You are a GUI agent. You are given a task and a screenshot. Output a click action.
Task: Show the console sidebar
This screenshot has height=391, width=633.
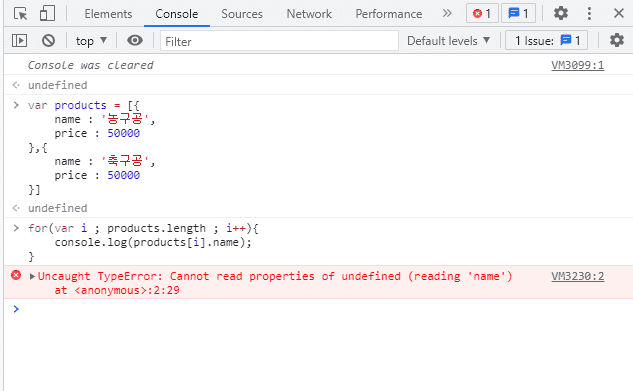(x=19, y=40)
